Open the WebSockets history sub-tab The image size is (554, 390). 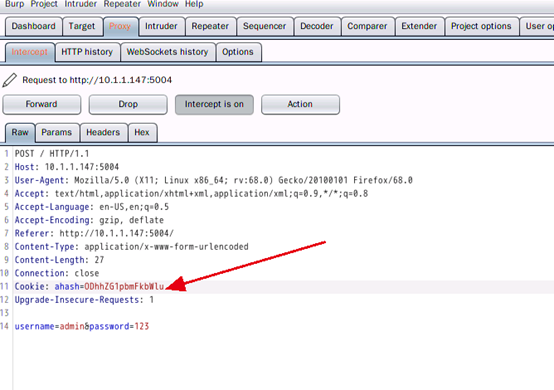(167, 52)
